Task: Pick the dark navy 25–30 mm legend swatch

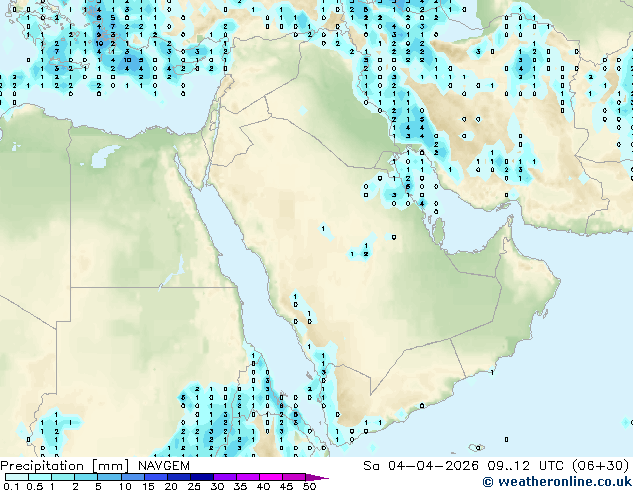Action: 201,477
